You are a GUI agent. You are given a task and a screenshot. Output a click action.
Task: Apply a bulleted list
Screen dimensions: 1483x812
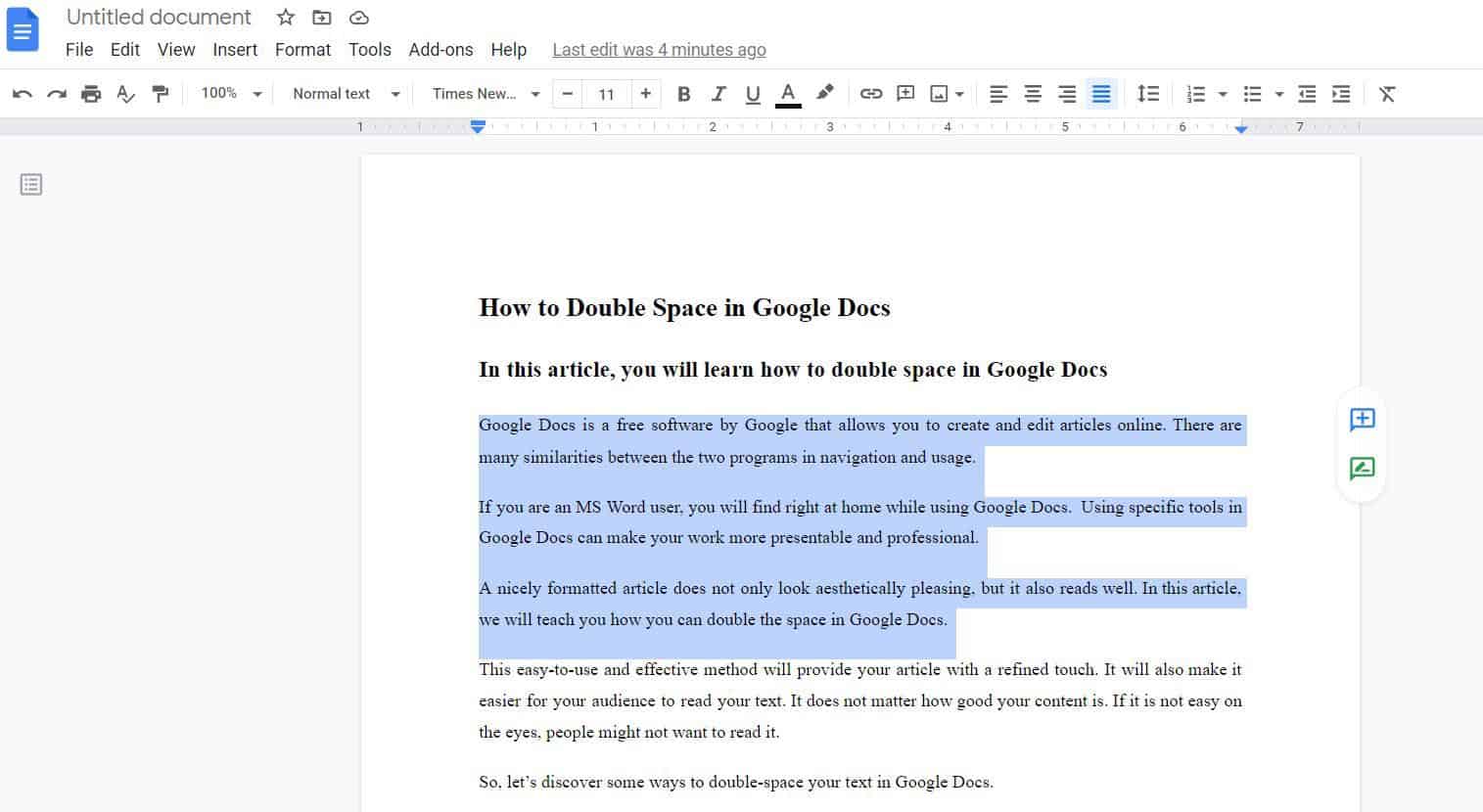1252,94
